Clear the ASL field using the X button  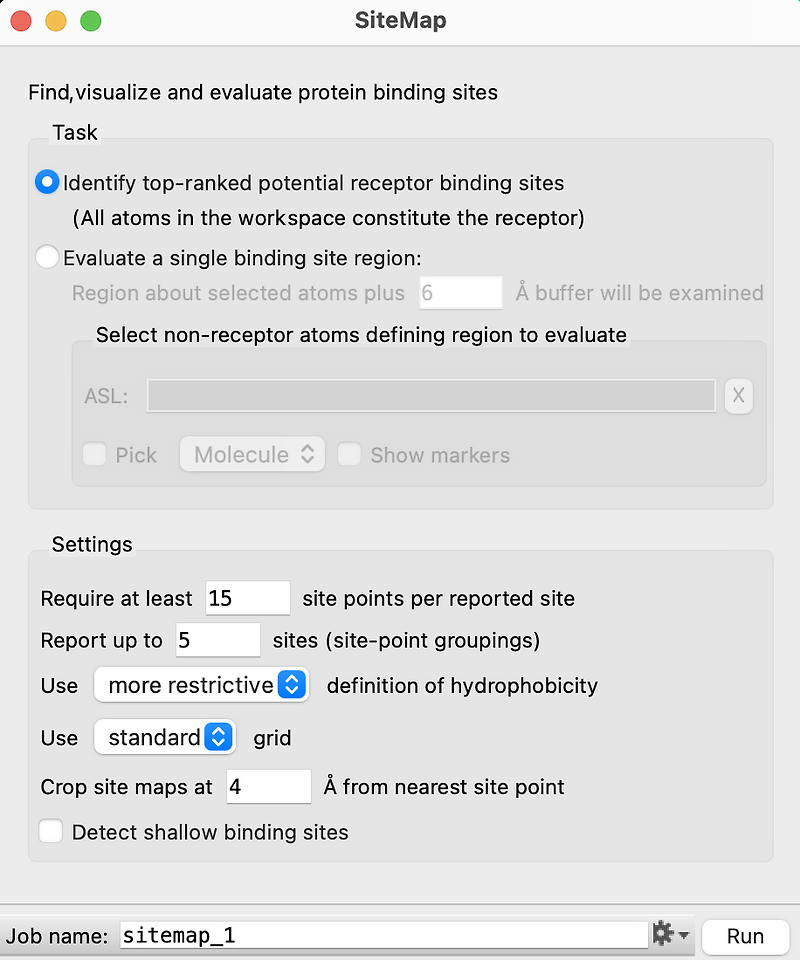coord(738,396)
